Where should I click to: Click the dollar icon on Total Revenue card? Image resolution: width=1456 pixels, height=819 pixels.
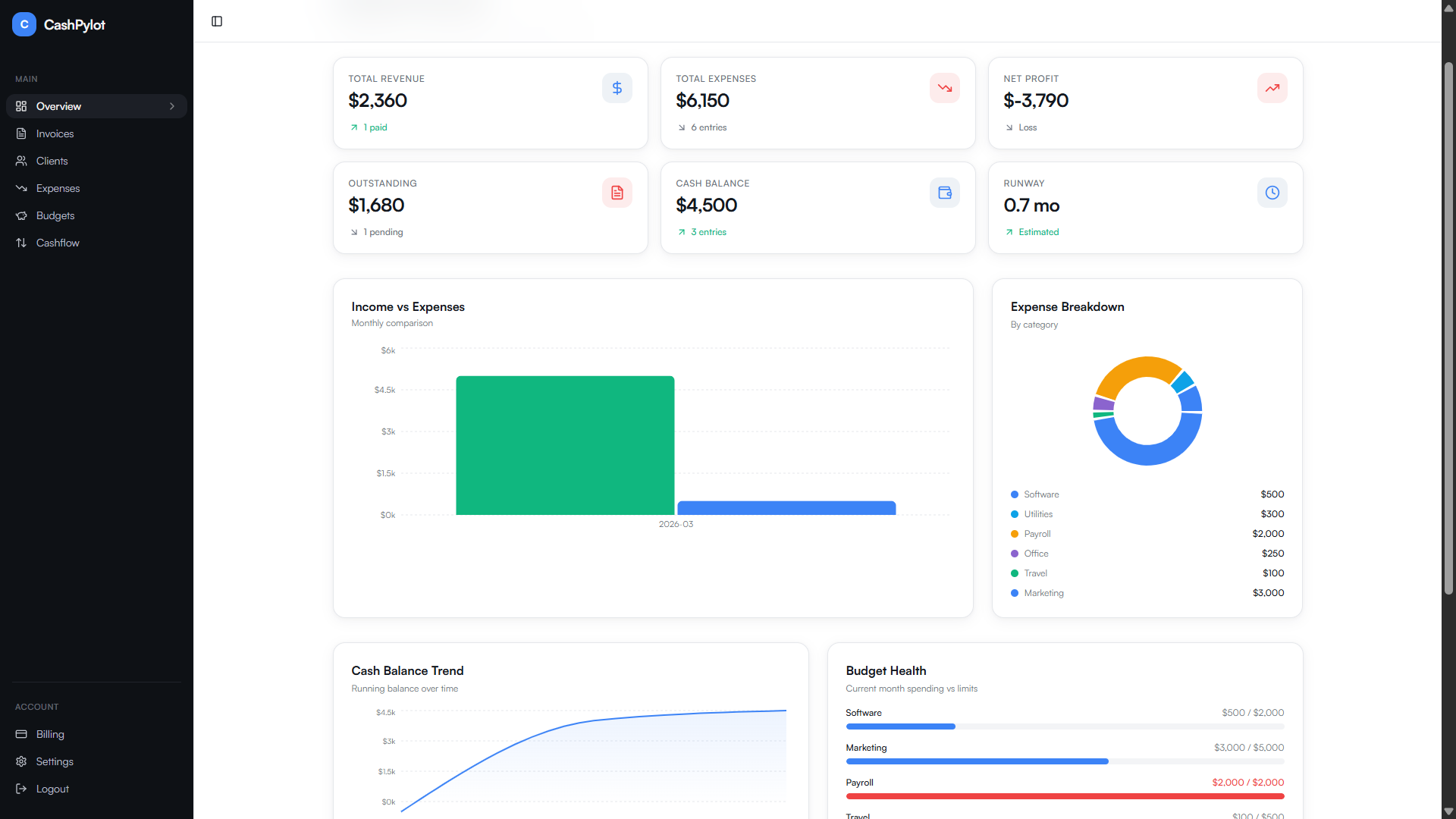point(617,87)
